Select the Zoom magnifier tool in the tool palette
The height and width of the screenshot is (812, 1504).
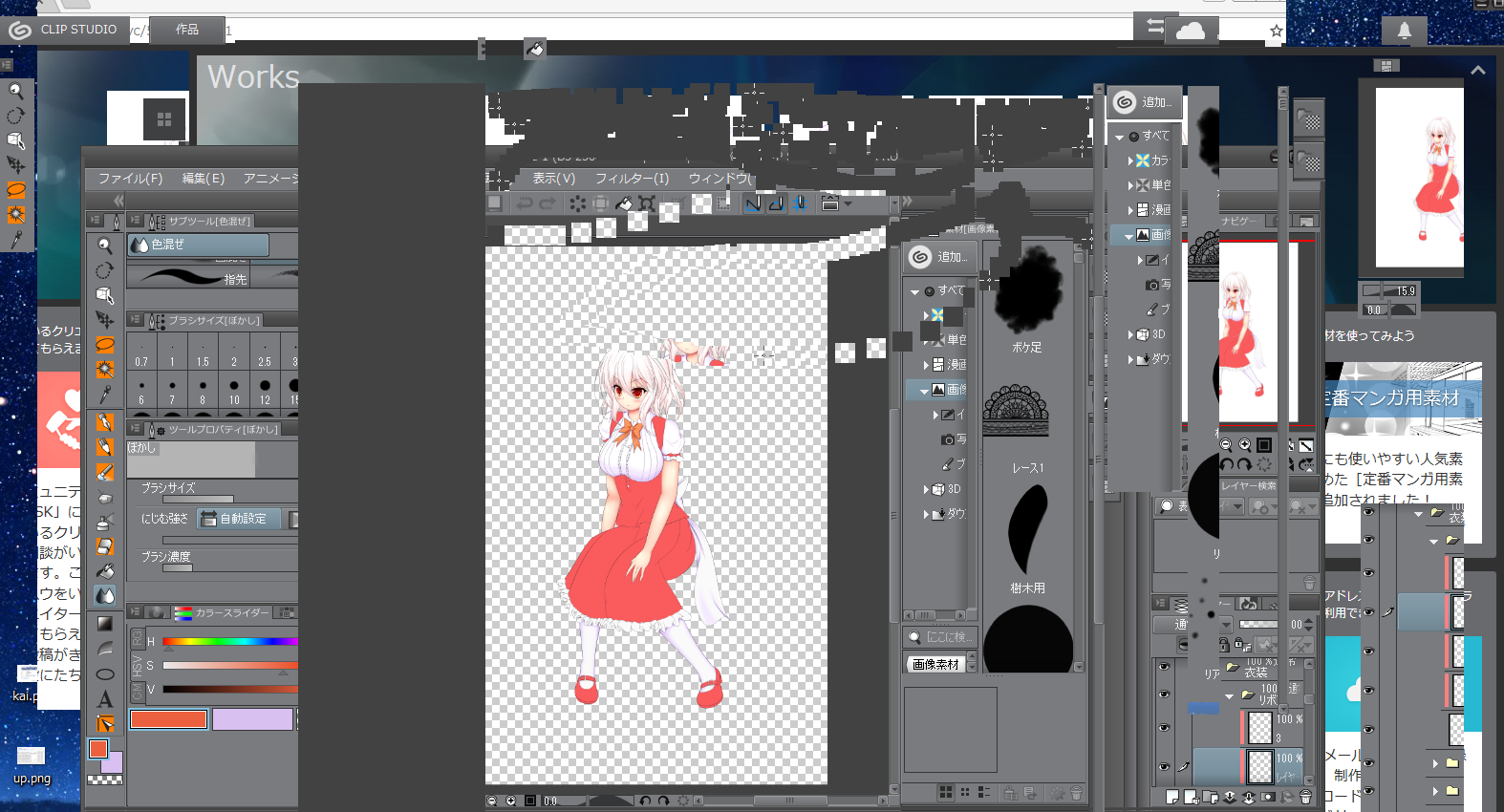(x=105, y=246)
